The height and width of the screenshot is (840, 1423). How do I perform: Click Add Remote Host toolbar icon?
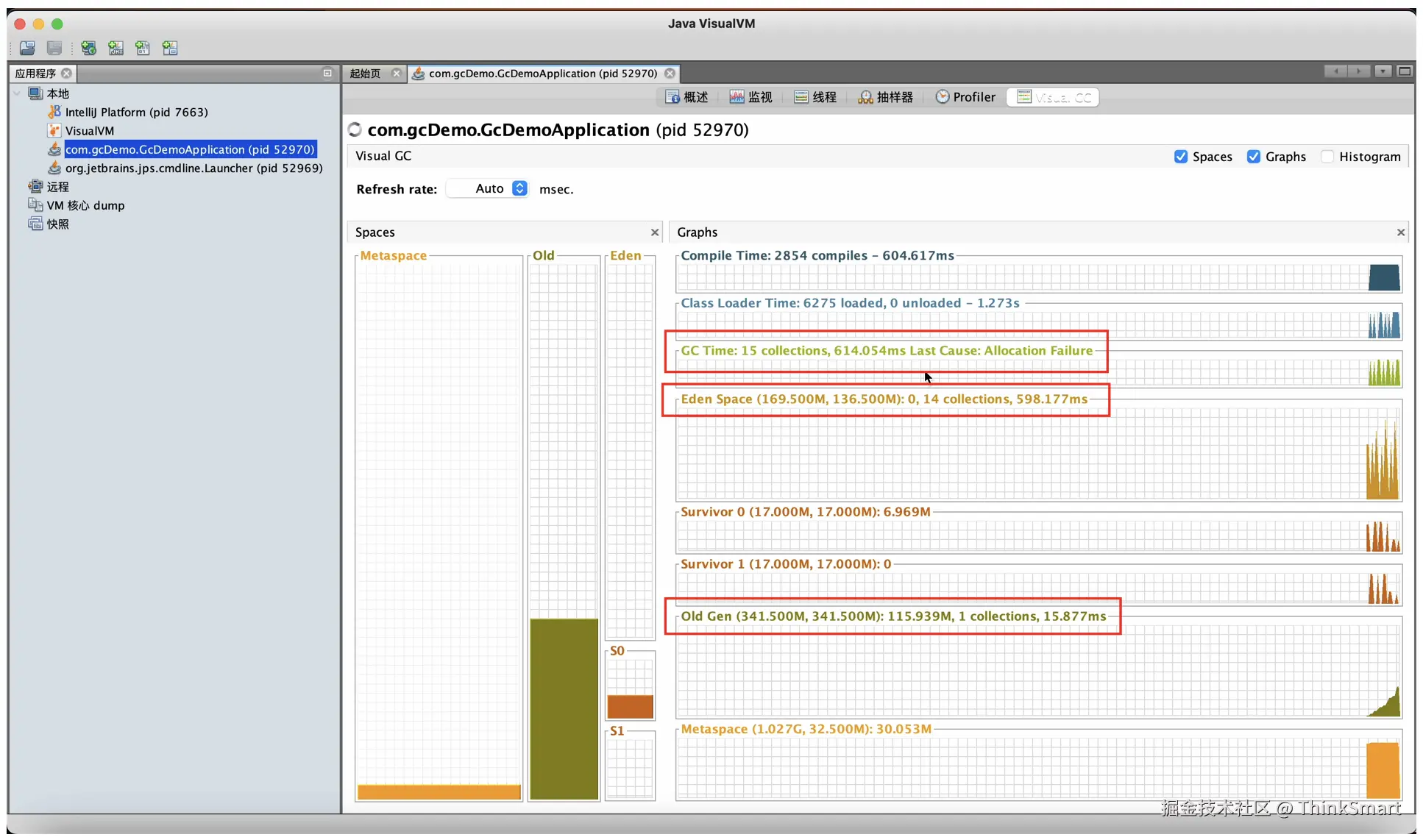88,49
